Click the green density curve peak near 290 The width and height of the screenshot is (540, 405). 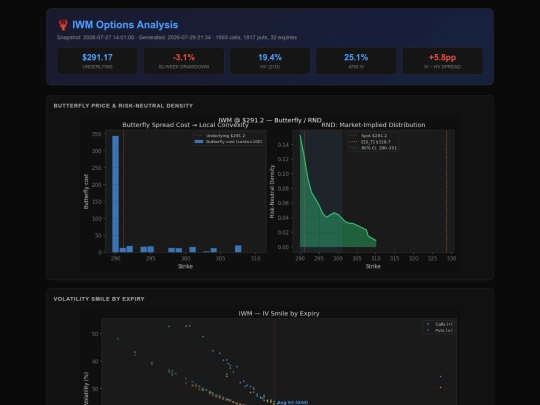coord(300,136)
